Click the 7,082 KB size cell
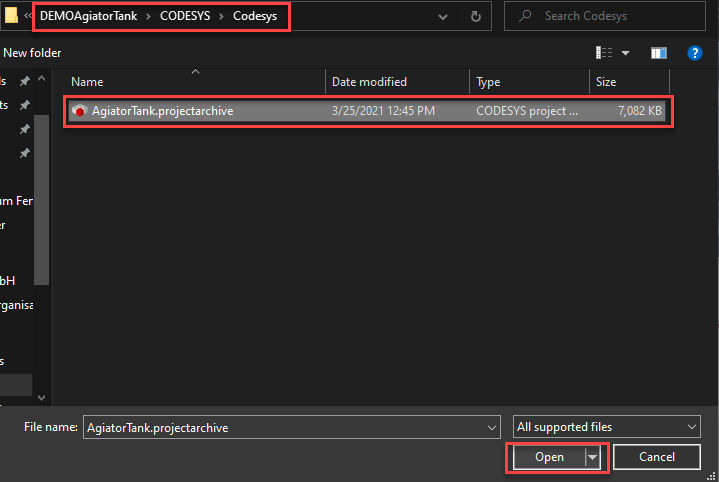 640,111
